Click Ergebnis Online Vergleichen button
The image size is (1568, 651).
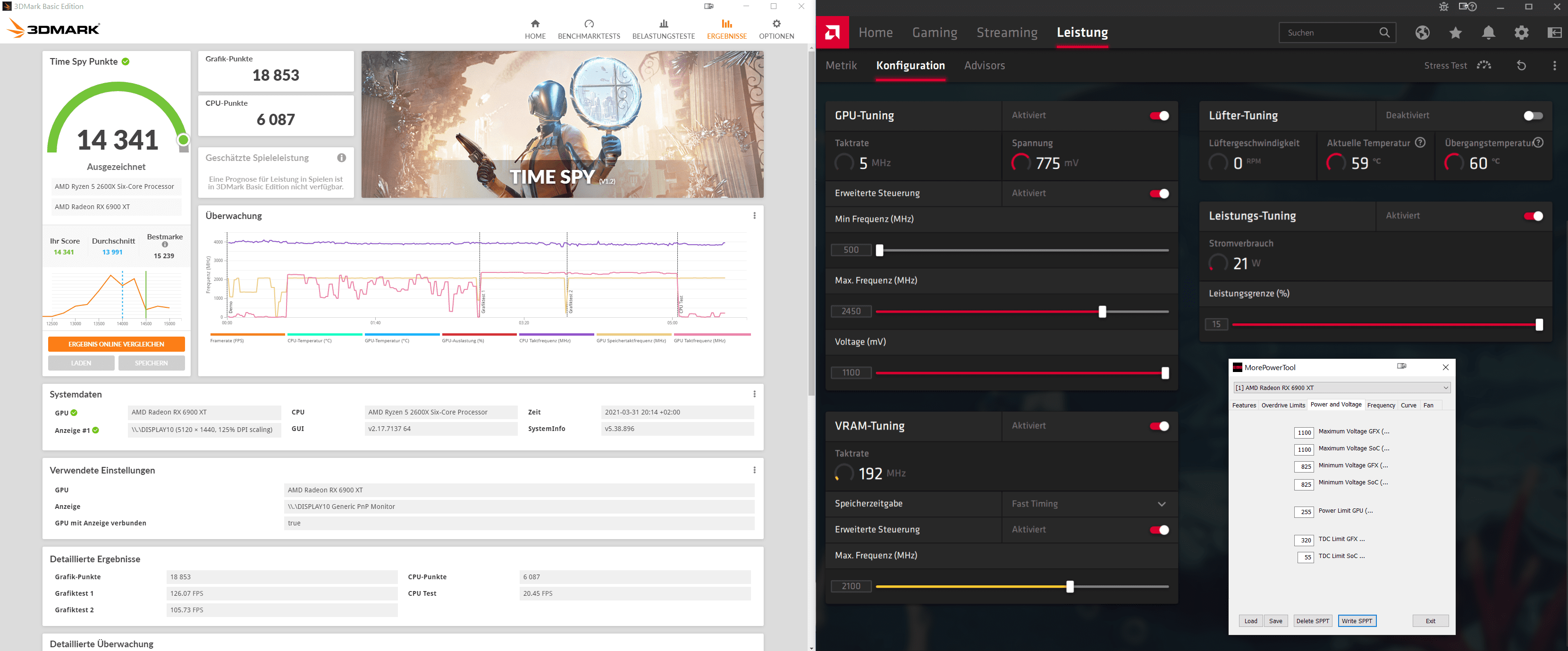point(116,344)
